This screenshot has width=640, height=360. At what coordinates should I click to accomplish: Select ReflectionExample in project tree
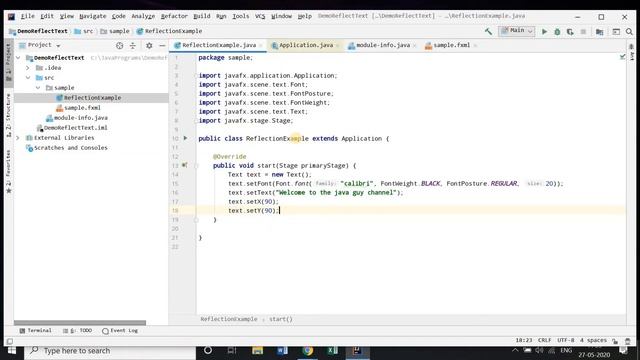[91, 98]
